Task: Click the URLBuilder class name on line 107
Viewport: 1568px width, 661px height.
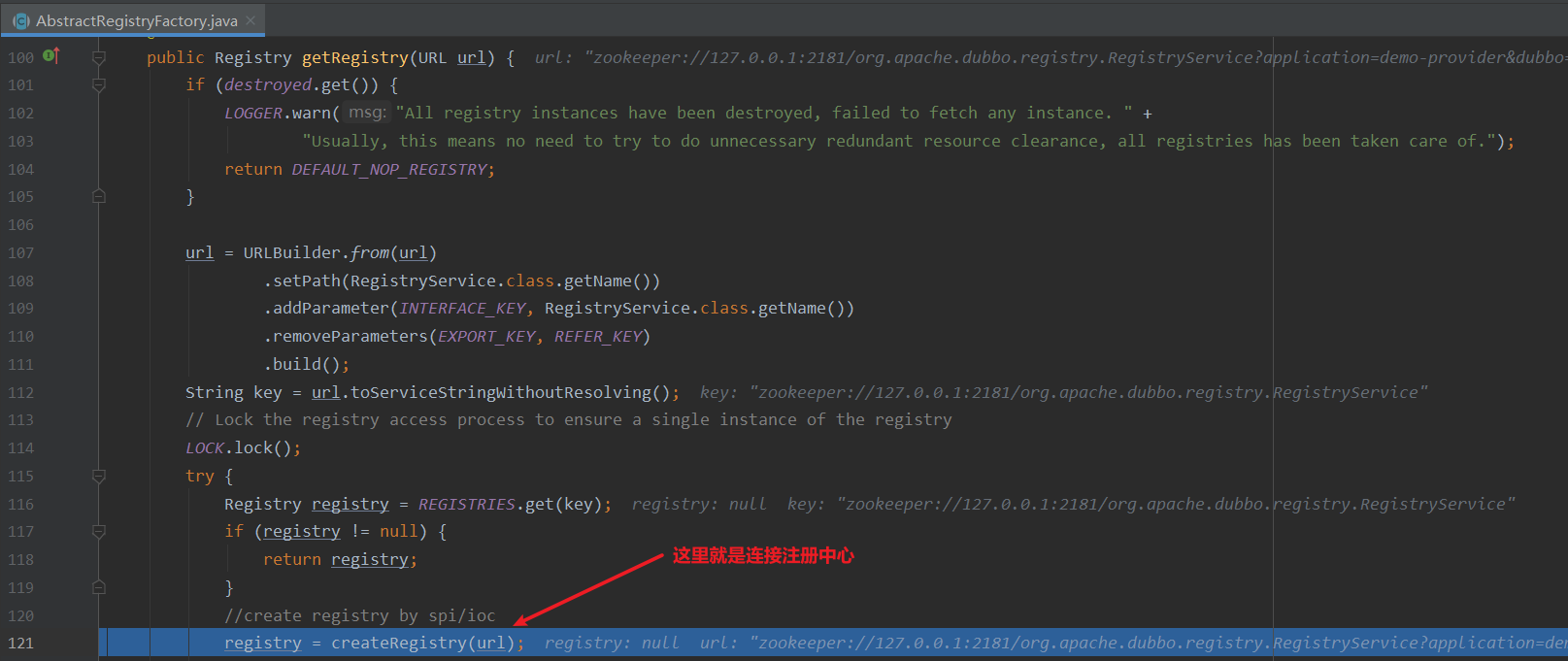Action: click(x=291, y=253)
